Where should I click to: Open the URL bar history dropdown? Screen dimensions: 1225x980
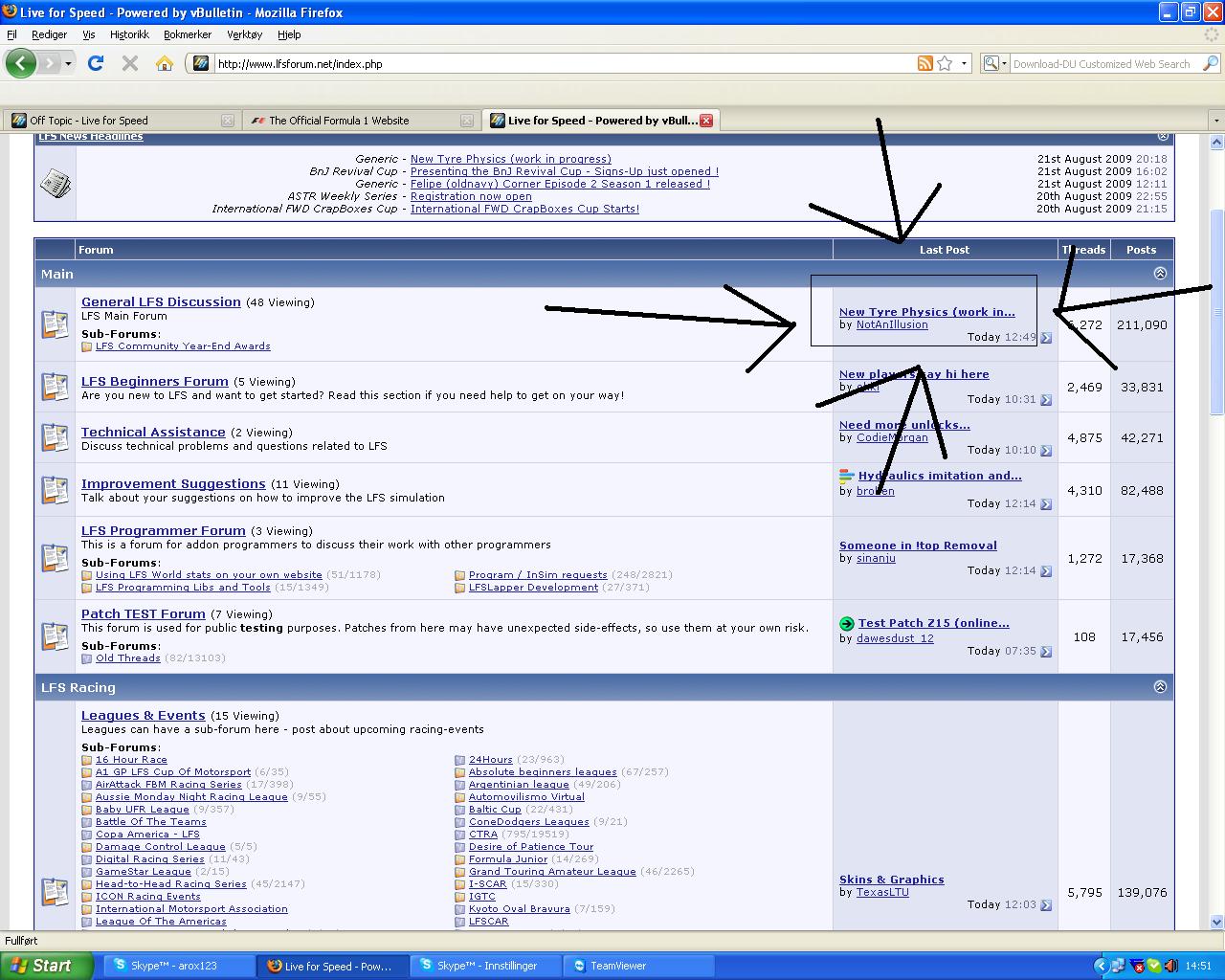964,64
